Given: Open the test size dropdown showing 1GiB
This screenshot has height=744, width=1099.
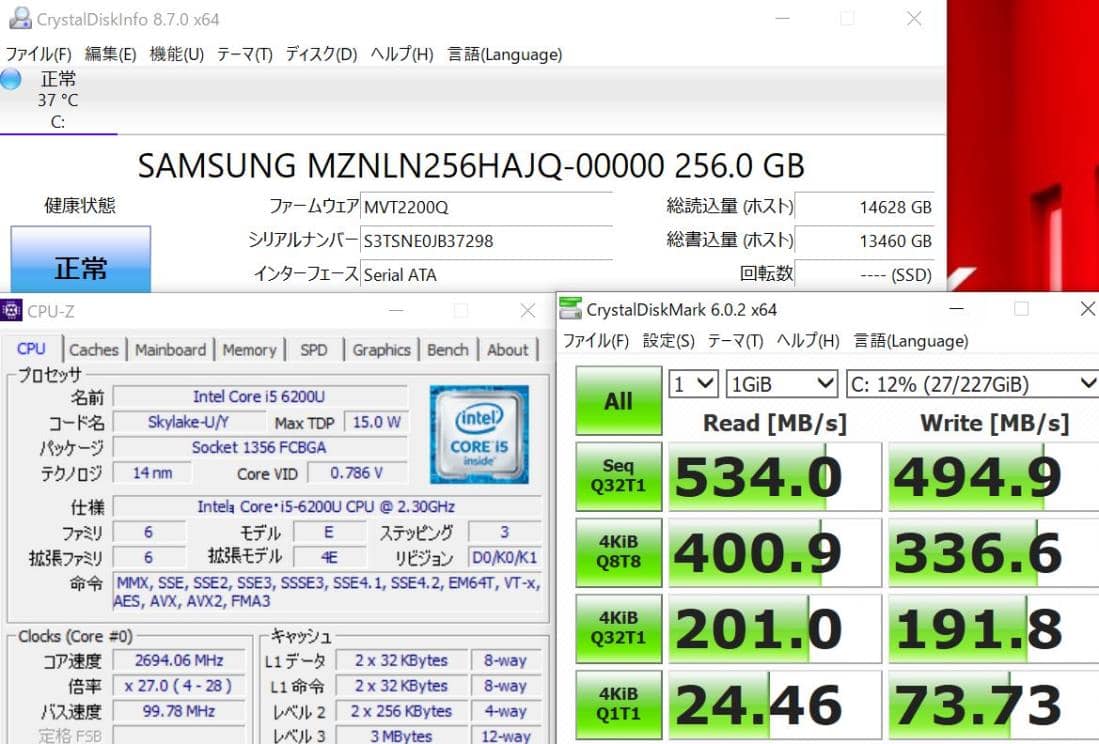Looking at the screenshot, I should [782, 384].
